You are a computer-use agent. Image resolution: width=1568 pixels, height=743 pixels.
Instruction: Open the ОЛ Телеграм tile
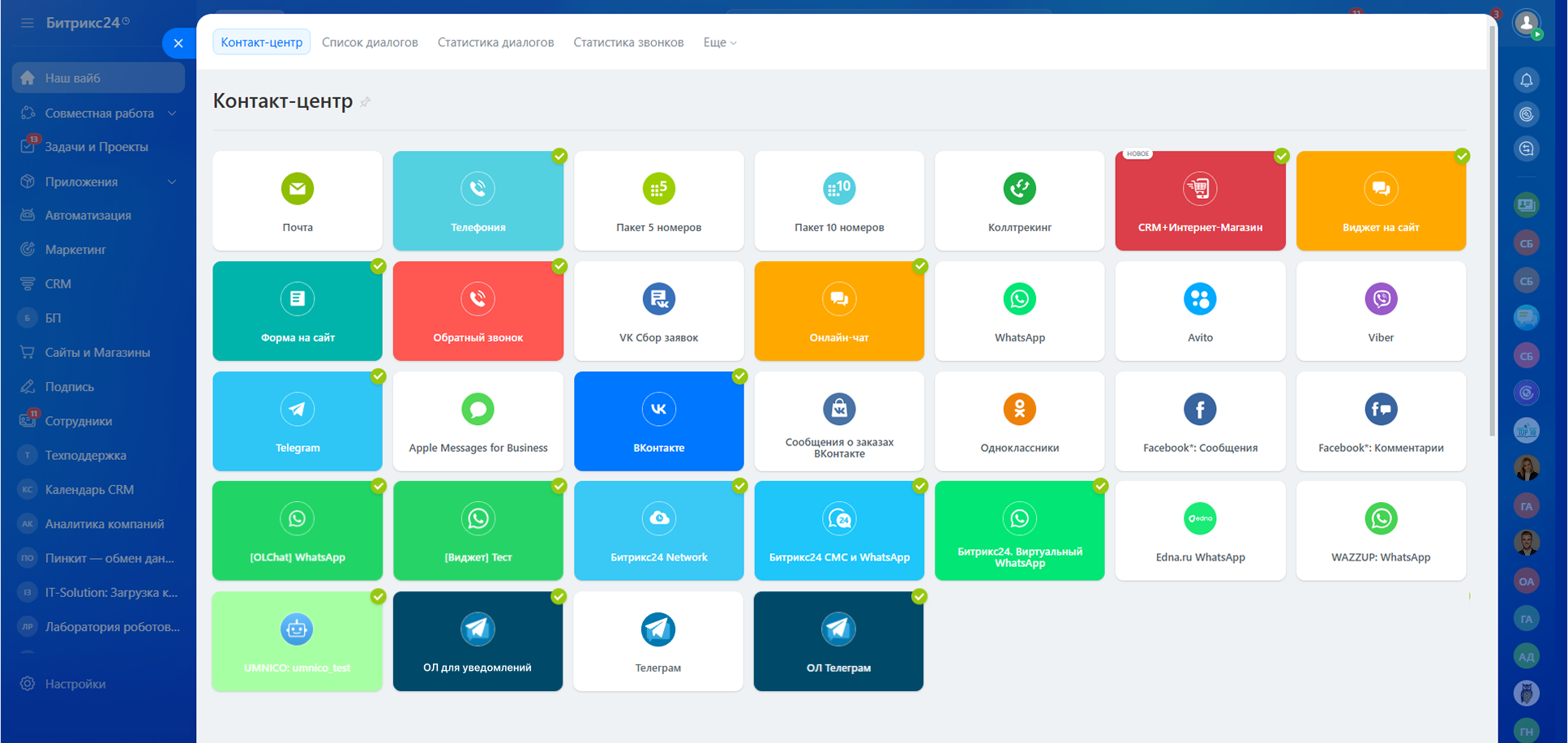(x=839, y=641)
